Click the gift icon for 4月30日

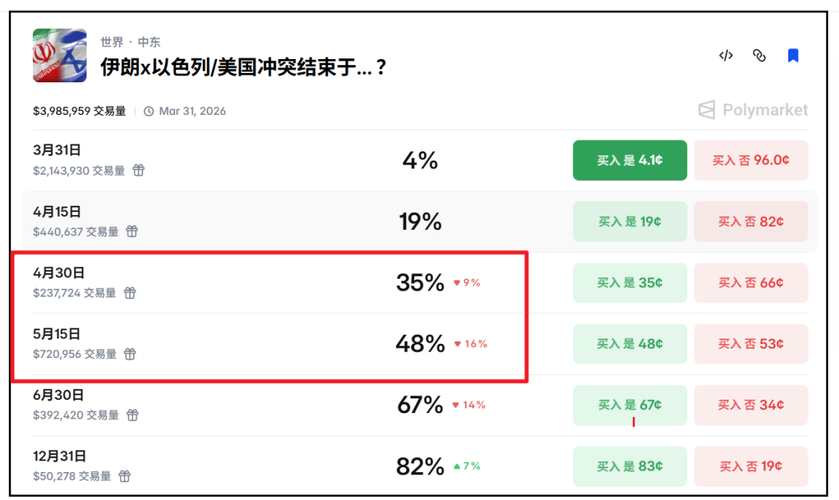(130, 293)
